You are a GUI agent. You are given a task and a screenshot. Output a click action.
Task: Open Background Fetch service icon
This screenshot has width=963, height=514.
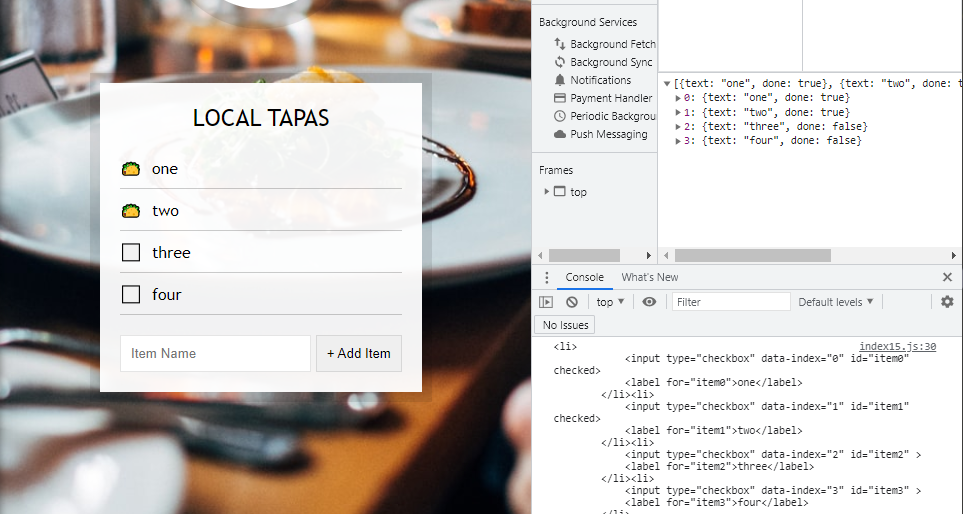[559, 44]
